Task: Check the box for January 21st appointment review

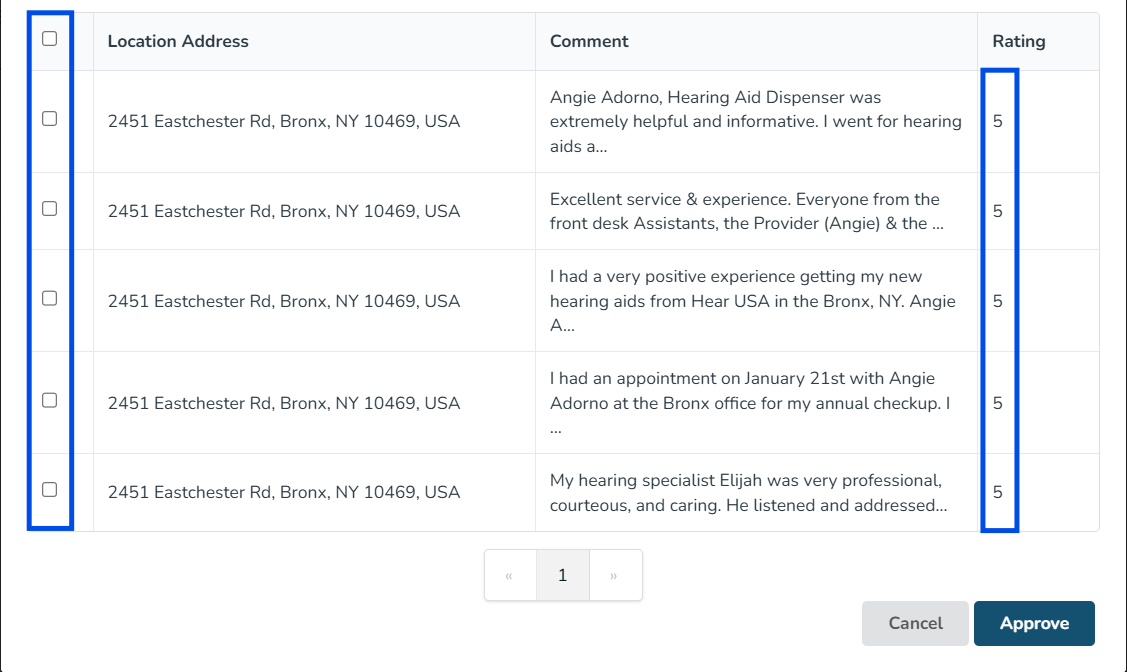Action: [49, 401]
